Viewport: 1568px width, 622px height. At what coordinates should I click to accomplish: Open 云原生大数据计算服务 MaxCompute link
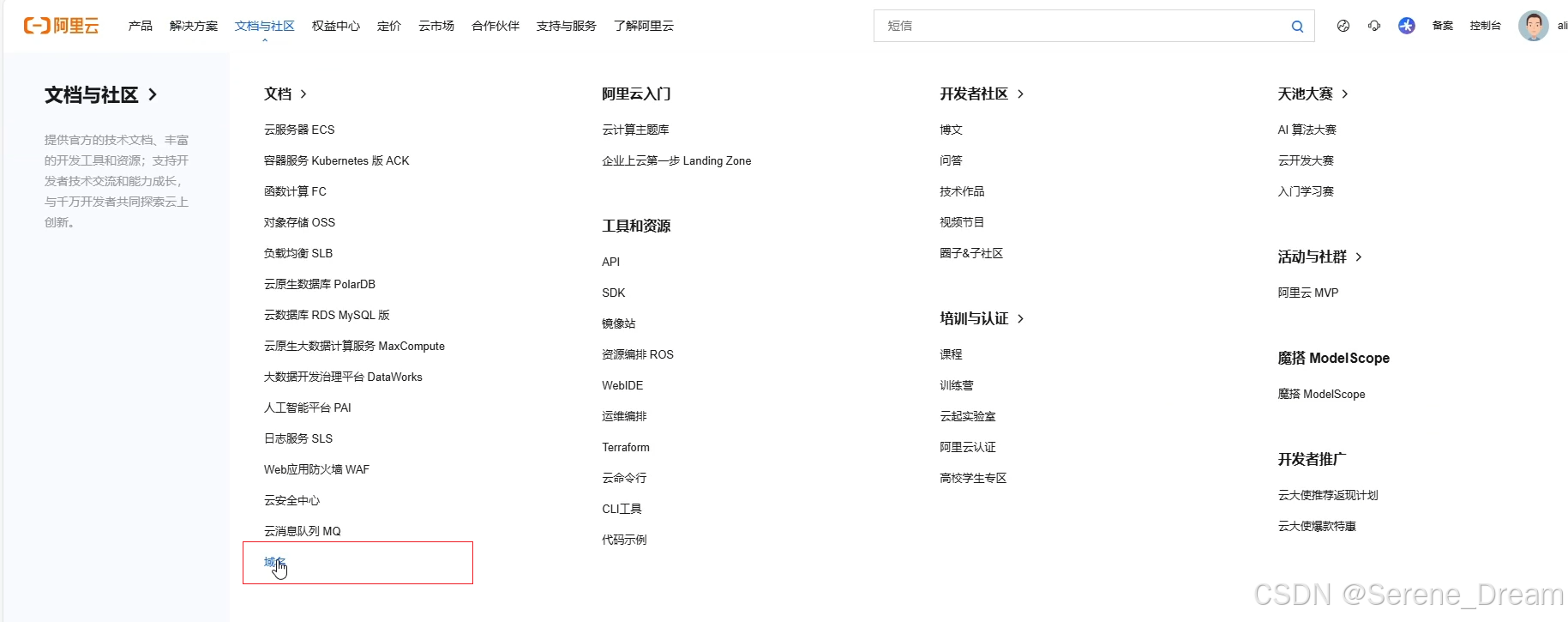point(354,346)
